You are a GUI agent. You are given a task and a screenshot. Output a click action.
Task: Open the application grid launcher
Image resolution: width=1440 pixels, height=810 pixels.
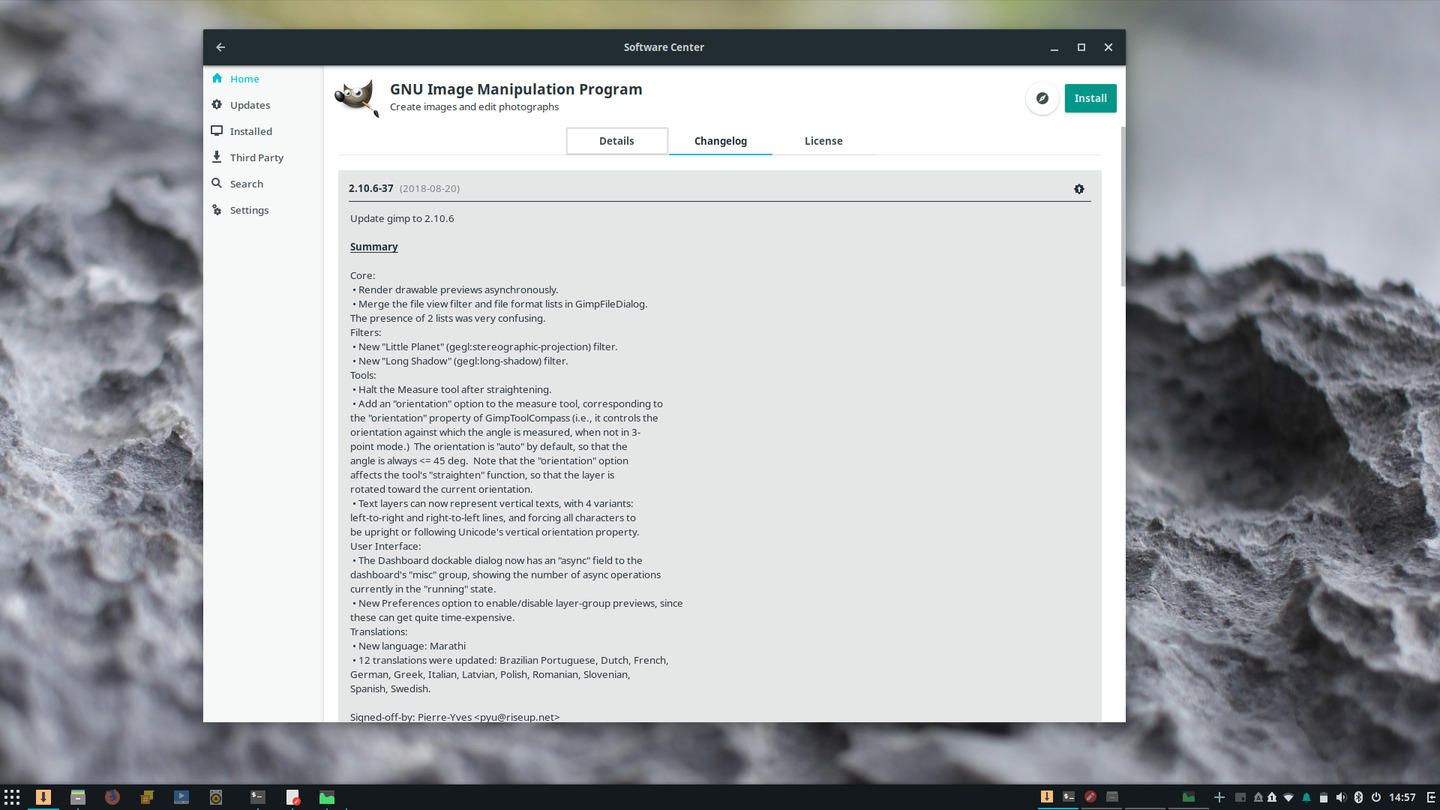(12, 797)
